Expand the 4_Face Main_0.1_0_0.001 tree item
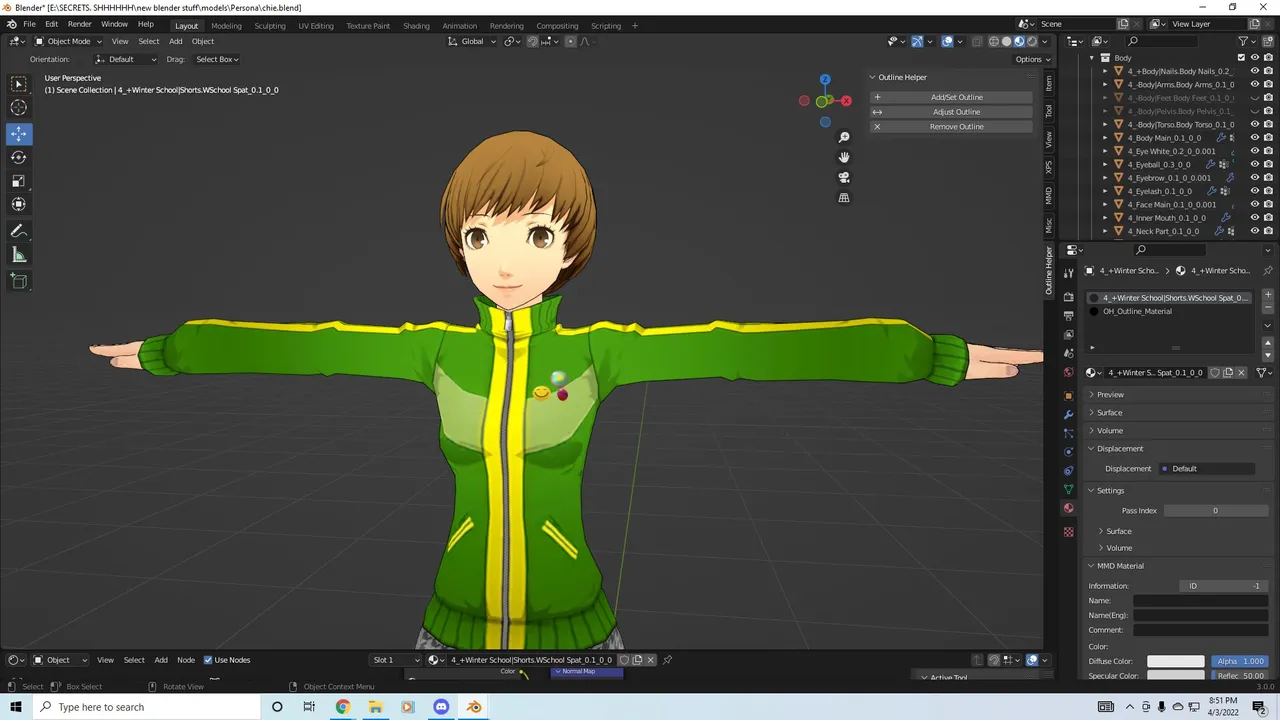The width and height of the screenshot is (1280, 720). point(1105,205)
